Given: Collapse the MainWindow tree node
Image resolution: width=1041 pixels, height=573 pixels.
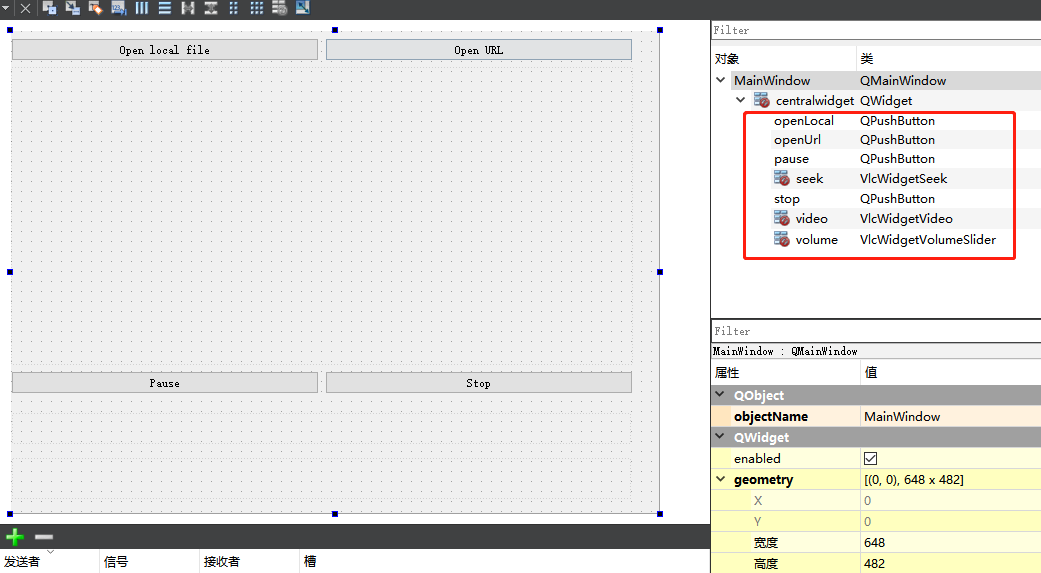Looking at the screenshot, I should tap(721, 80).
